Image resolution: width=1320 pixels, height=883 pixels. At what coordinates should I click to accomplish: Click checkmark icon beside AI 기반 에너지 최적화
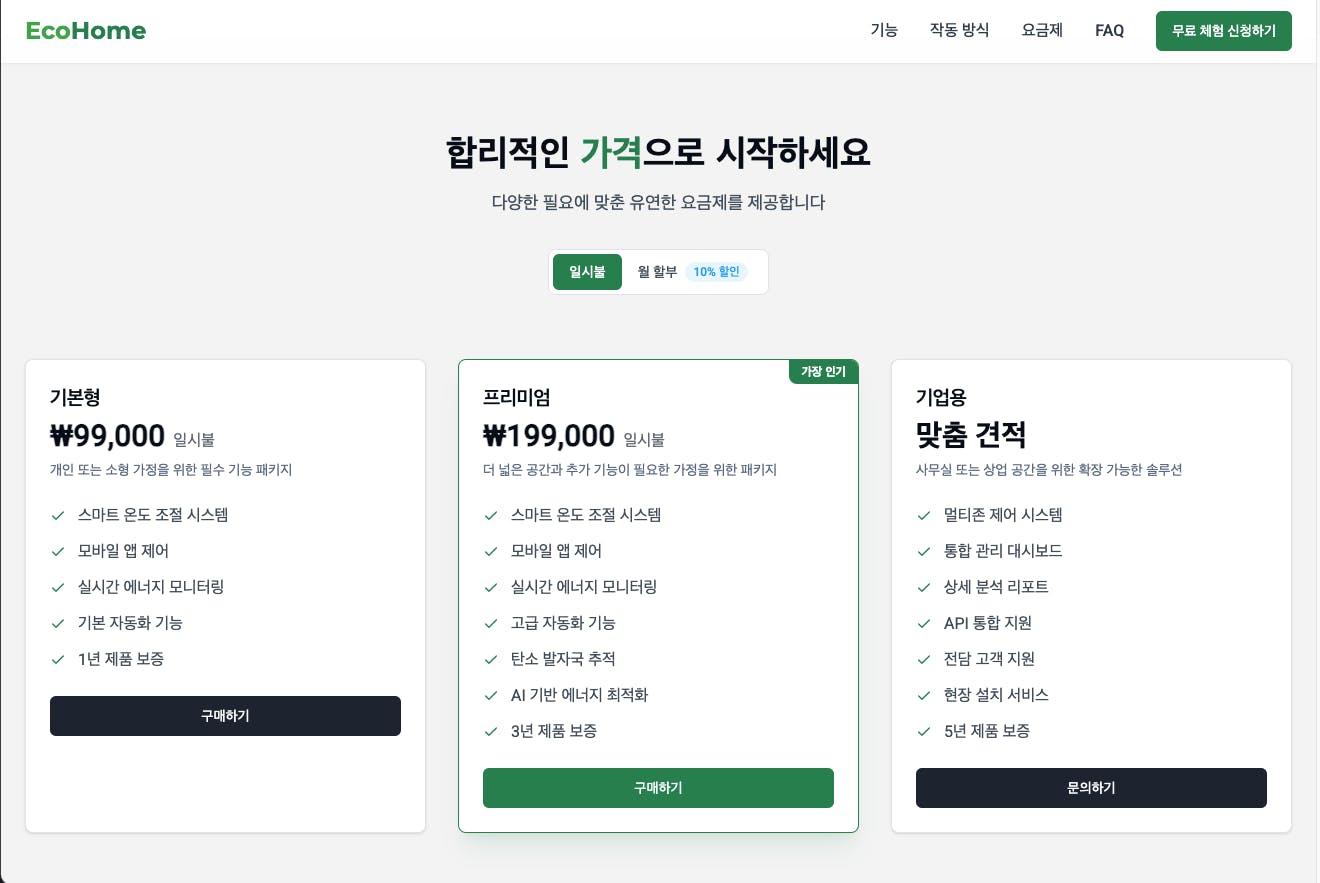pyautogui.click(x=491, y=696)
